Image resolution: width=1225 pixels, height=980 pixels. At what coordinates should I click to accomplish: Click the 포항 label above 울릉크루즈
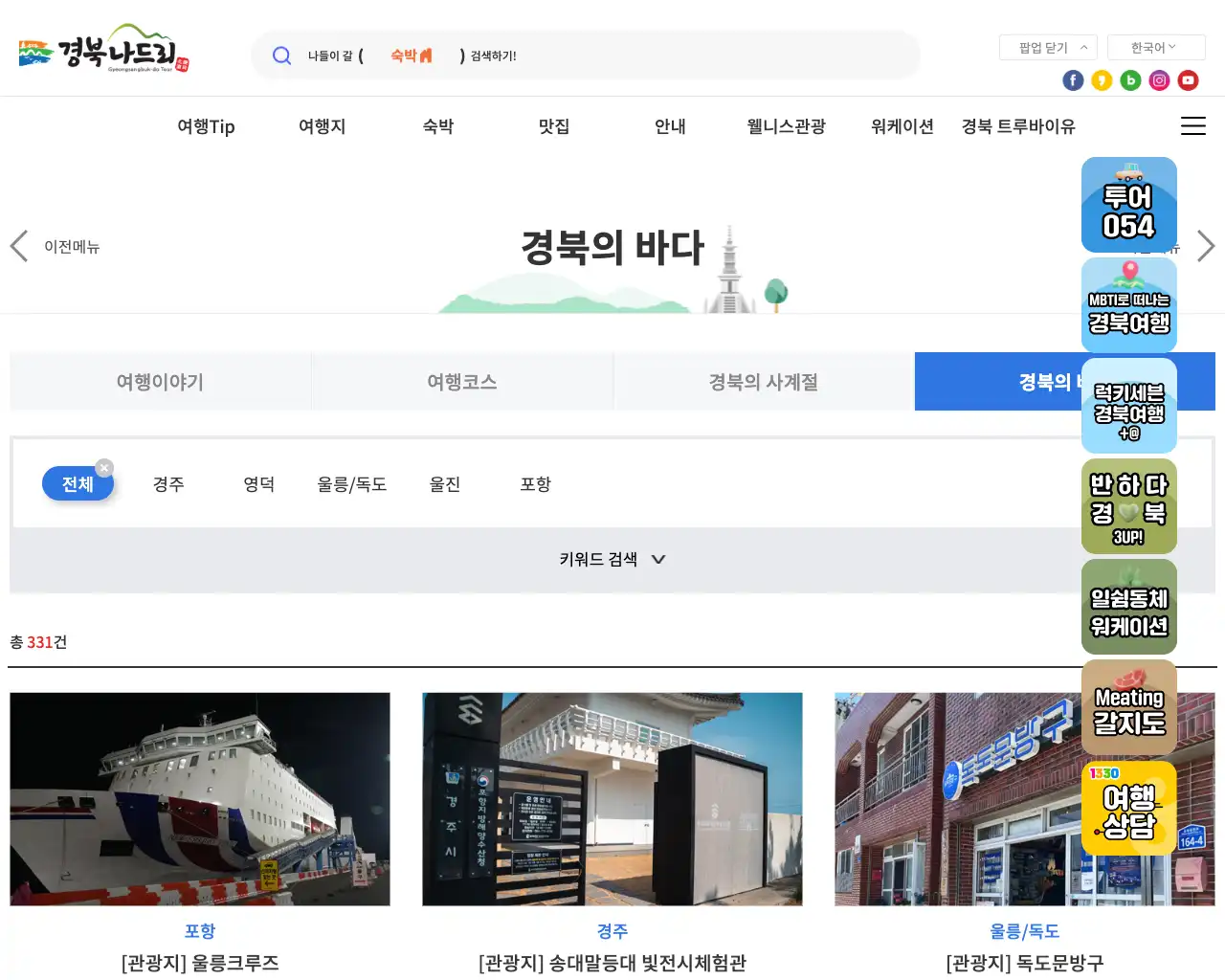(200, 931)
